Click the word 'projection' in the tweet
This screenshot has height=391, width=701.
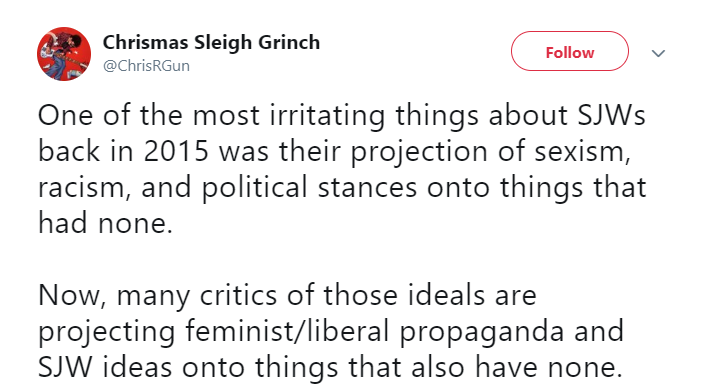[x=419, y=153]
